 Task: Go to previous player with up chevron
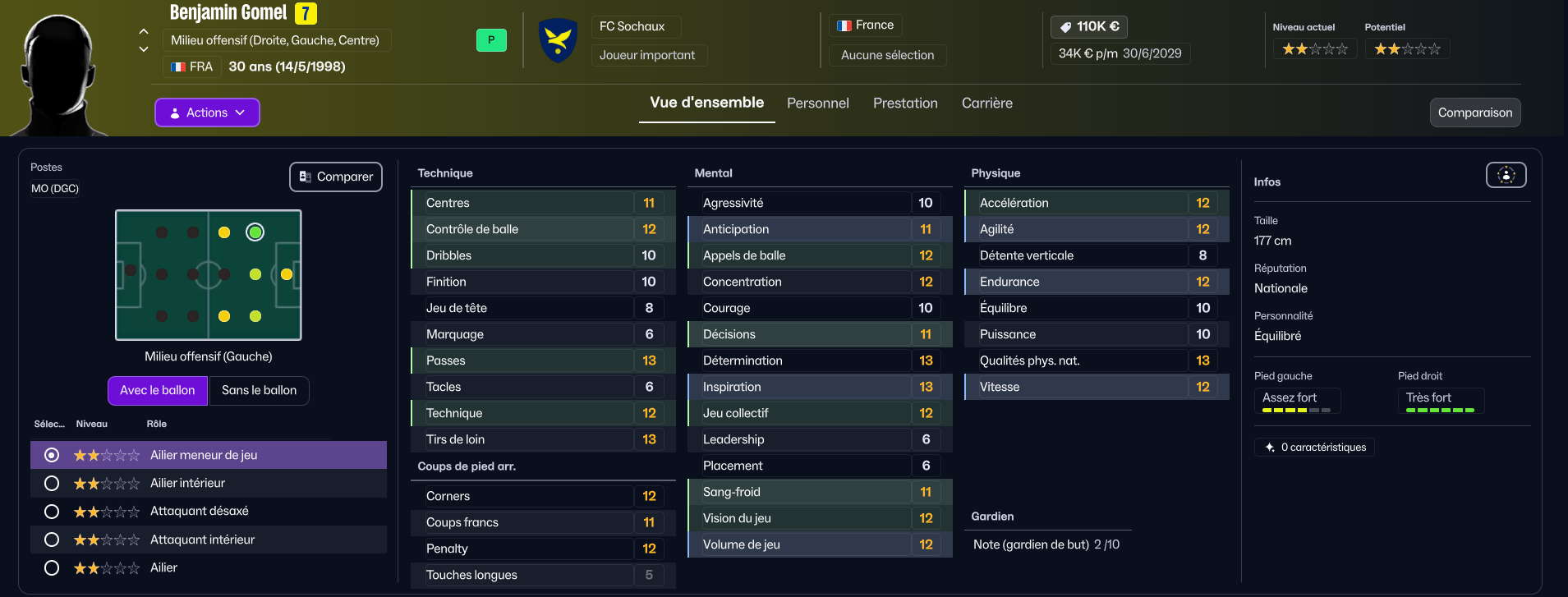pos(144,31)
